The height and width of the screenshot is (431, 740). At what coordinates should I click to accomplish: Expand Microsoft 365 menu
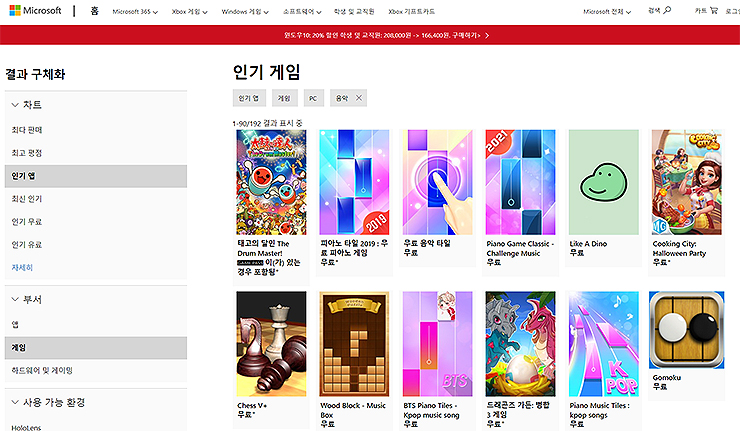(135, 11)
